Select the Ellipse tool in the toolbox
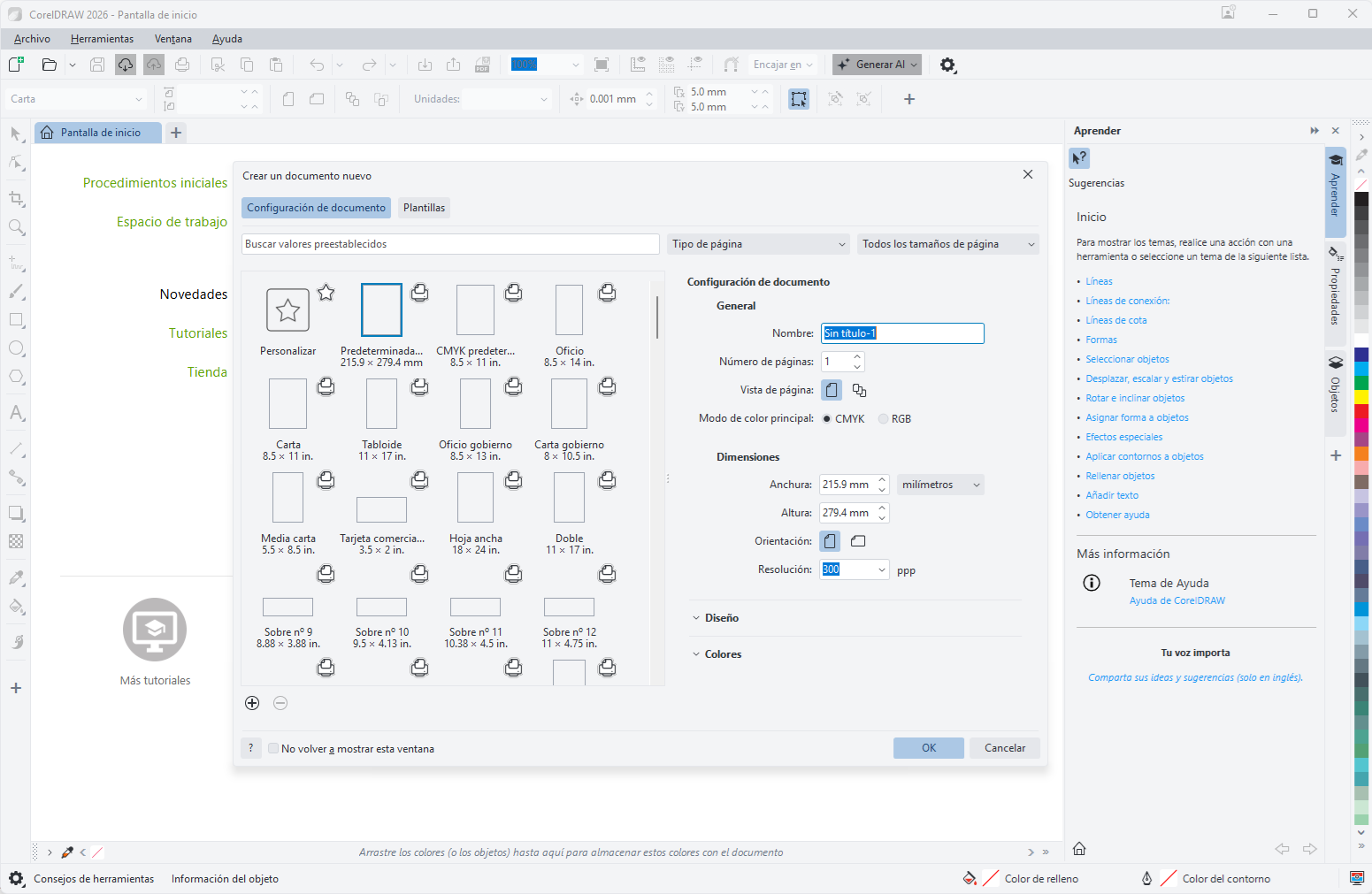The height and width of the screenshot is (894, 1372). tap(16, 348)
